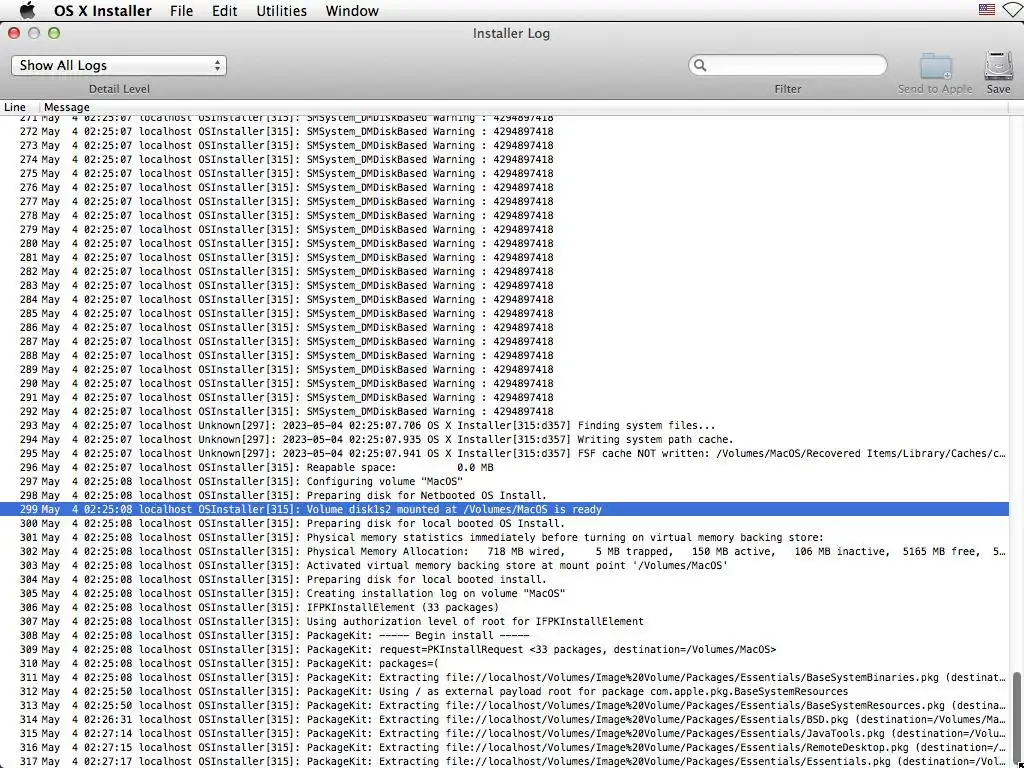Select line 314 Extracting BSD.pkg
Viewport: 1024px width, 768px height.
tap(504, 720)
